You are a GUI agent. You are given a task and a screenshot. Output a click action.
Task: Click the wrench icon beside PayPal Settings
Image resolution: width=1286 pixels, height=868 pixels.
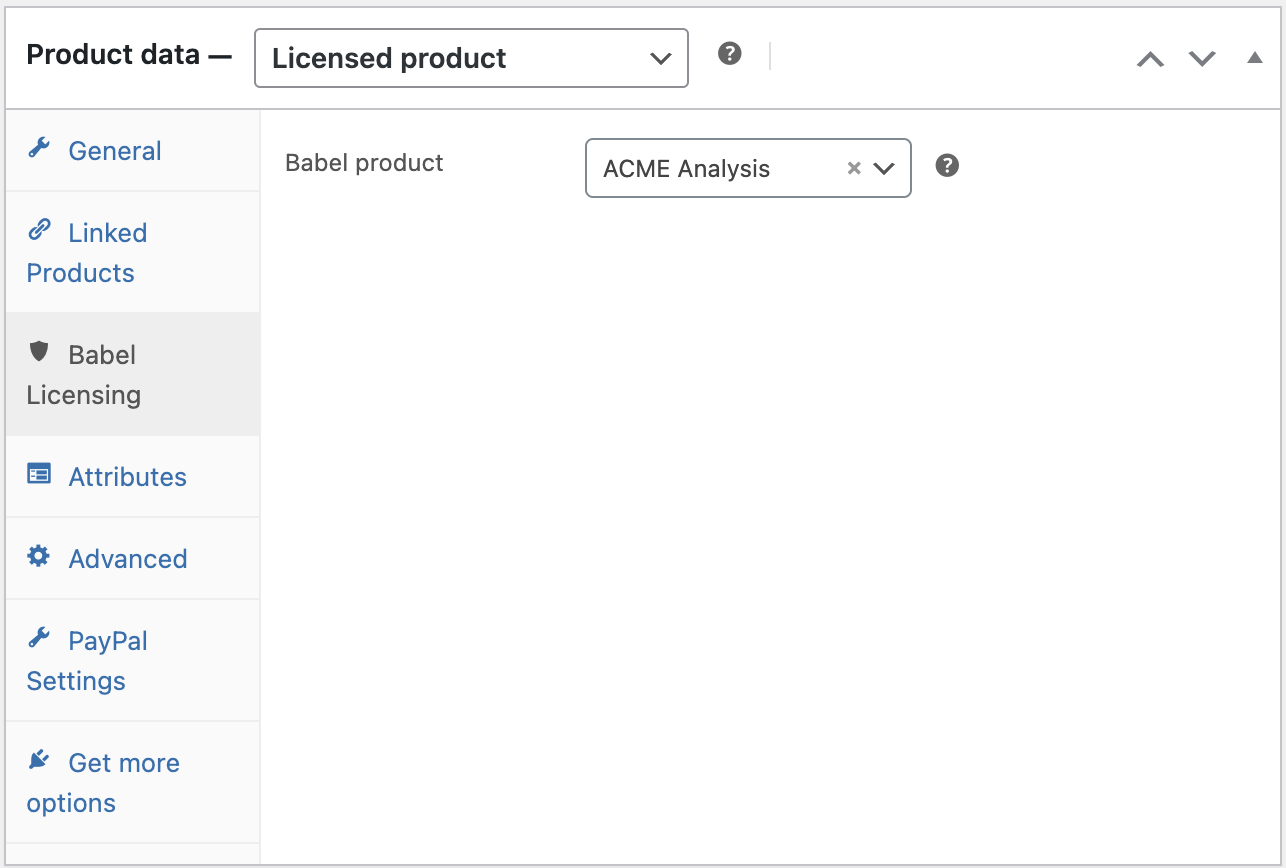pos(39,638)
